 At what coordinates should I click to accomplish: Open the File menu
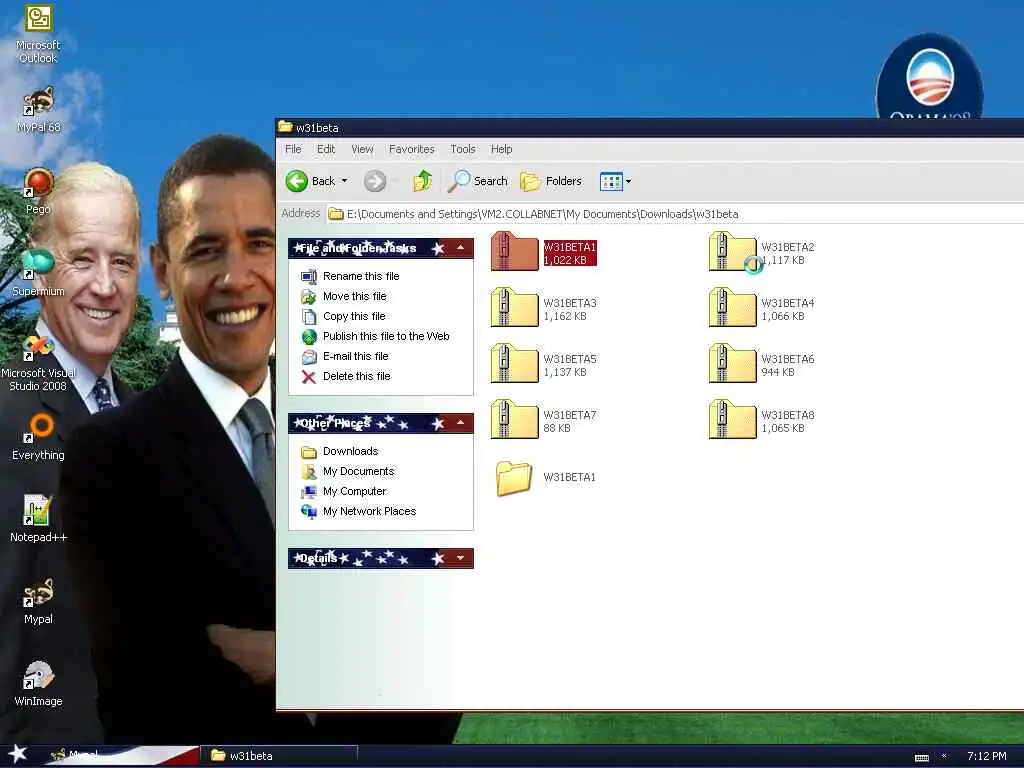(x=293, y=149)
